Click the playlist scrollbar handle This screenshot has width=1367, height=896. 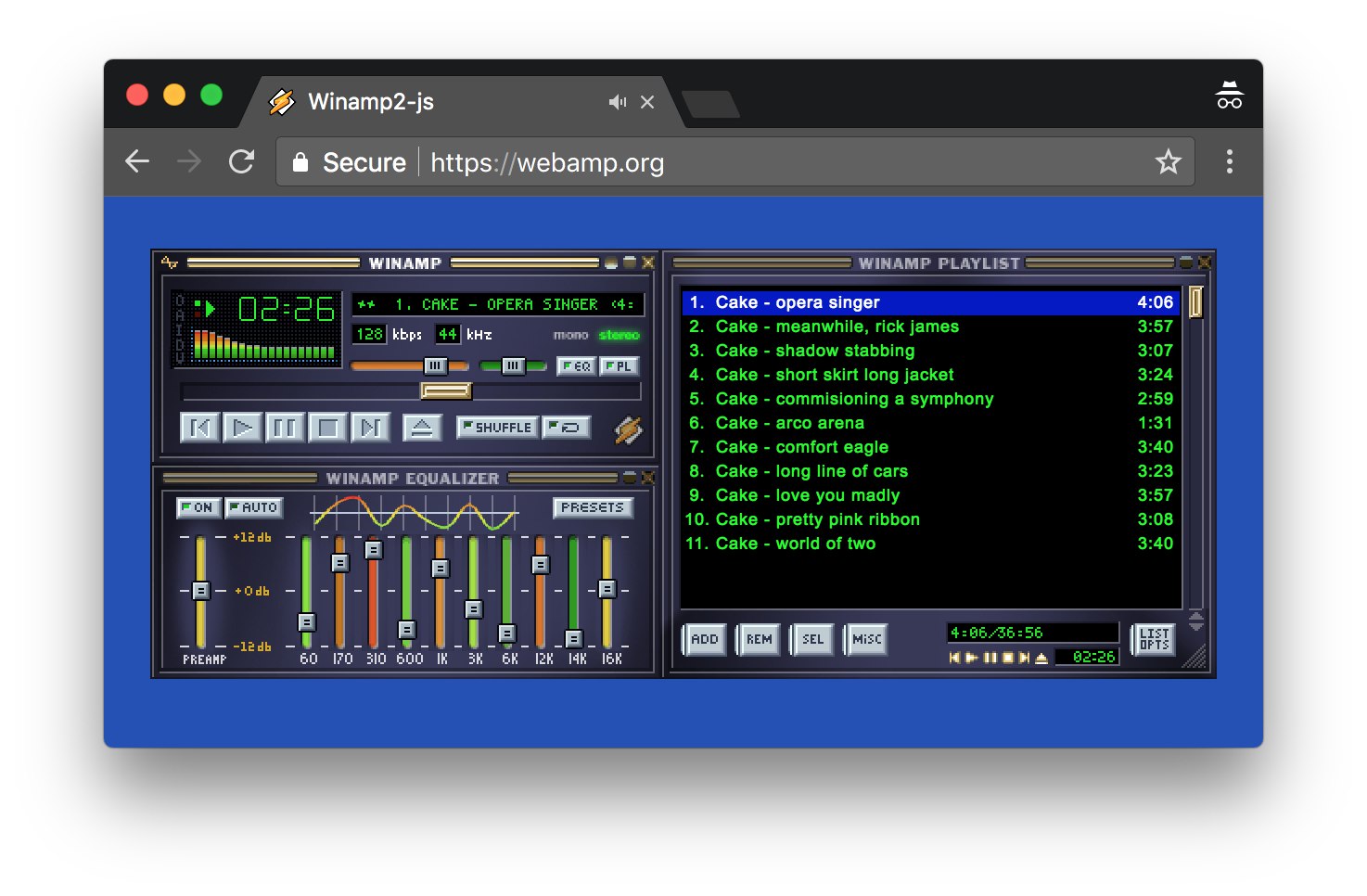click(x=1195, y=302)
